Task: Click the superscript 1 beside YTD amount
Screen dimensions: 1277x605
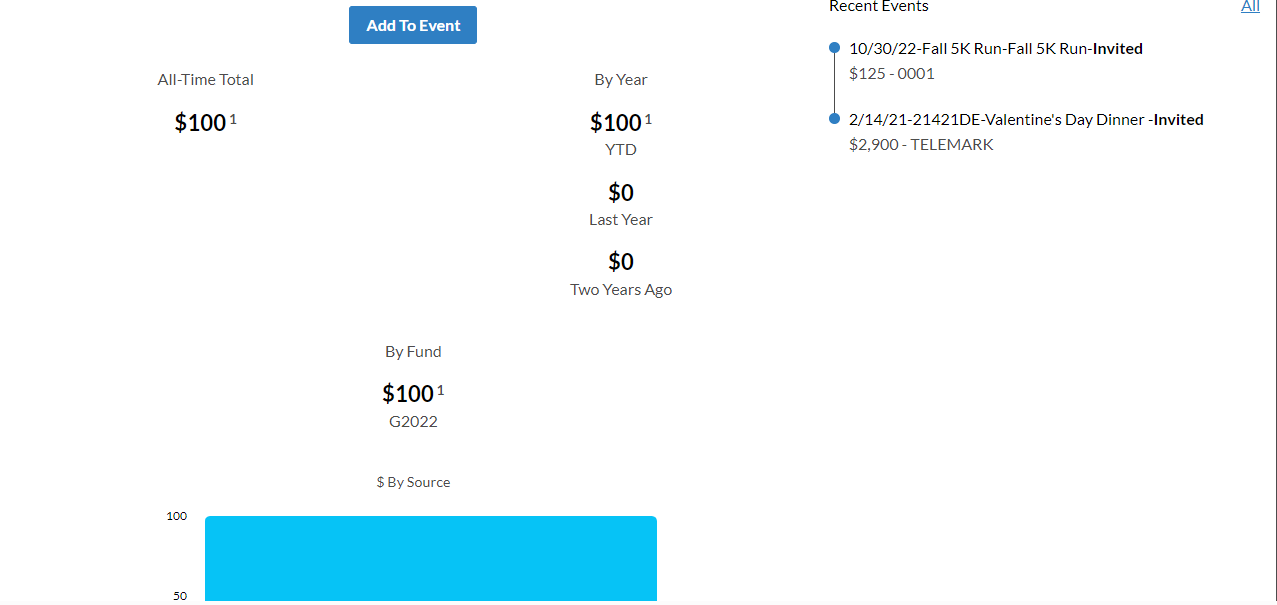Action: tap(648, 119)
